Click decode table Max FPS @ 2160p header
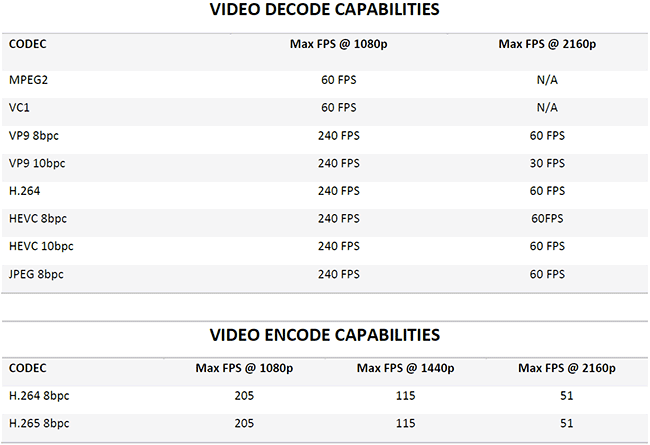Screen dimensions: 650x445 pyautogui.click(x=546, y=44)
